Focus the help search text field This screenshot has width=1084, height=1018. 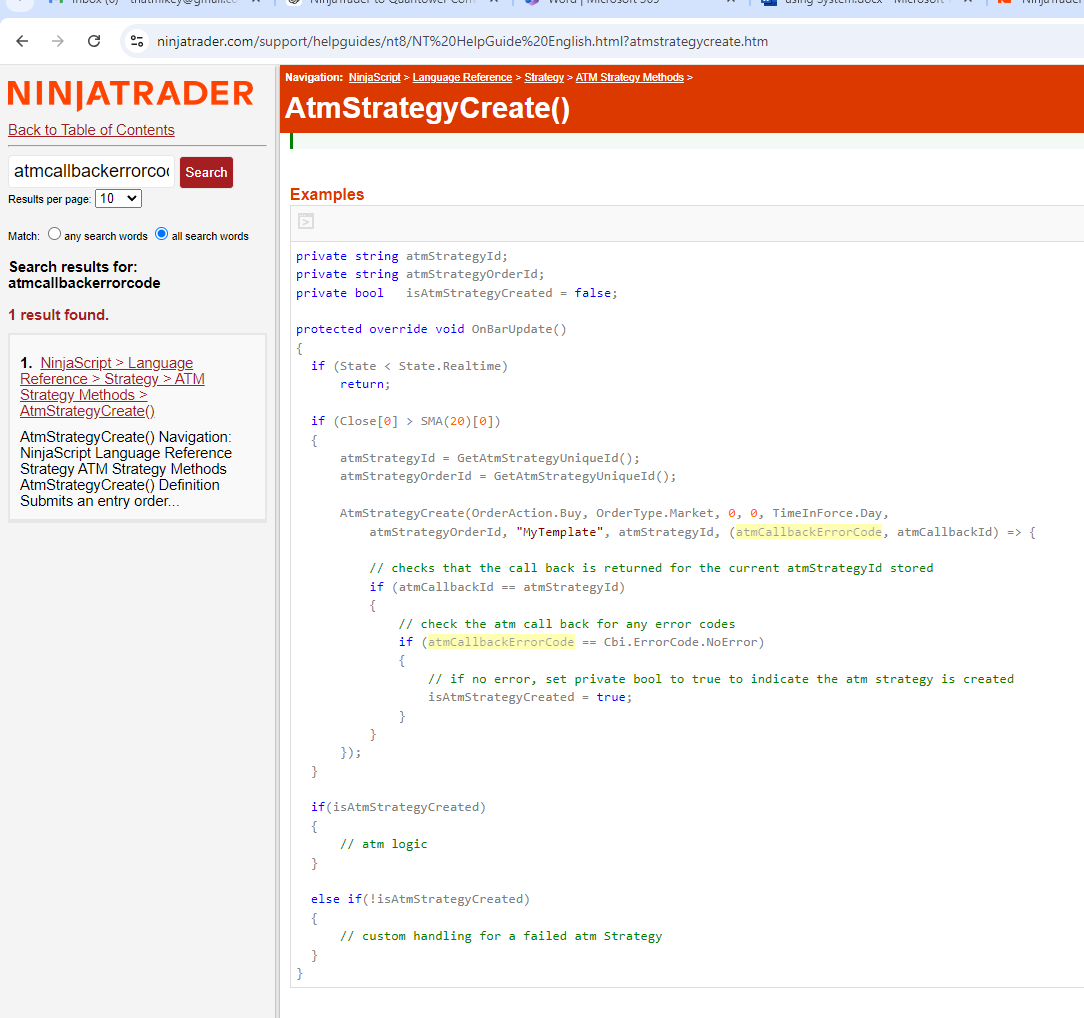click(91, 171)
